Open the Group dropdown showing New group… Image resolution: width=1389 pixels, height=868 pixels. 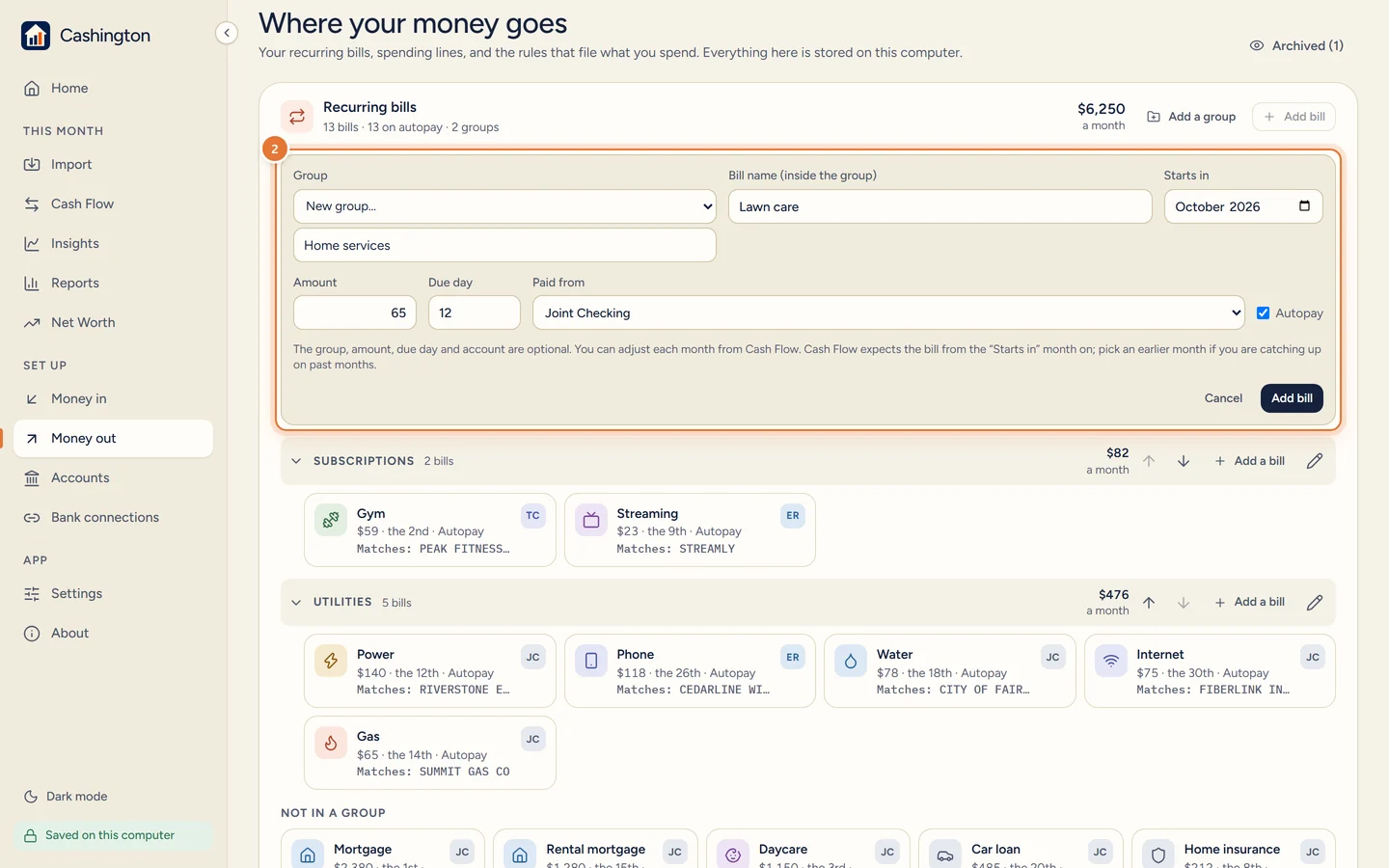pyautogui.click(x=504, y=206)
